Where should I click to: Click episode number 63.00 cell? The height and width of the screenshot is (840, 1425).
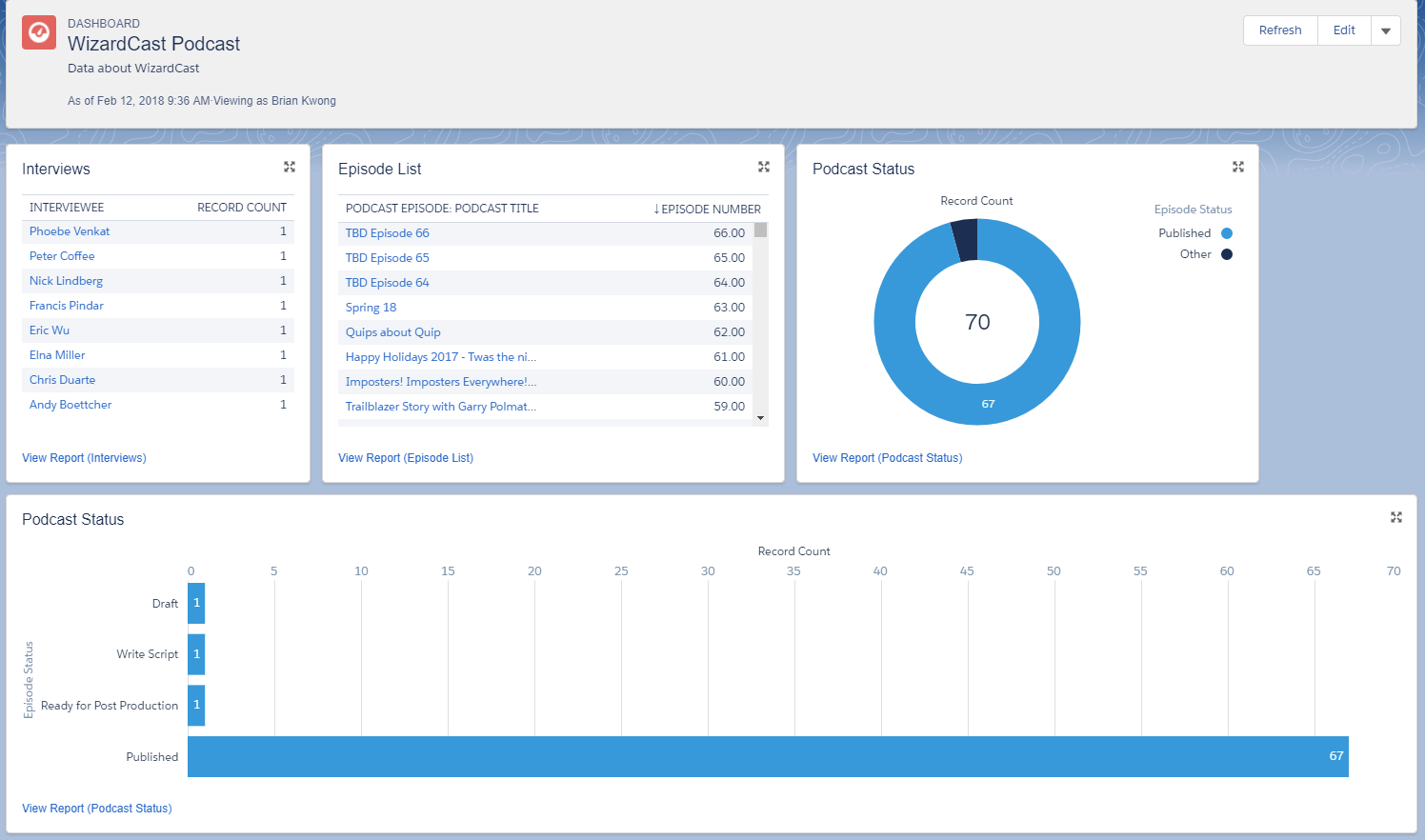coord(729,308)
